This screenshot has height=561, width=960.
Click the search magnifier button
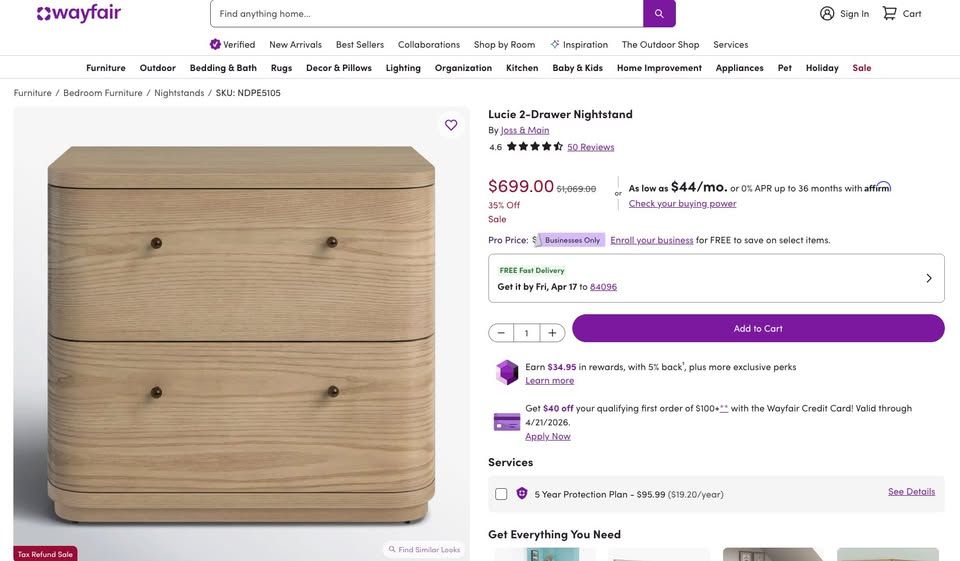click(x=659, y=13)
